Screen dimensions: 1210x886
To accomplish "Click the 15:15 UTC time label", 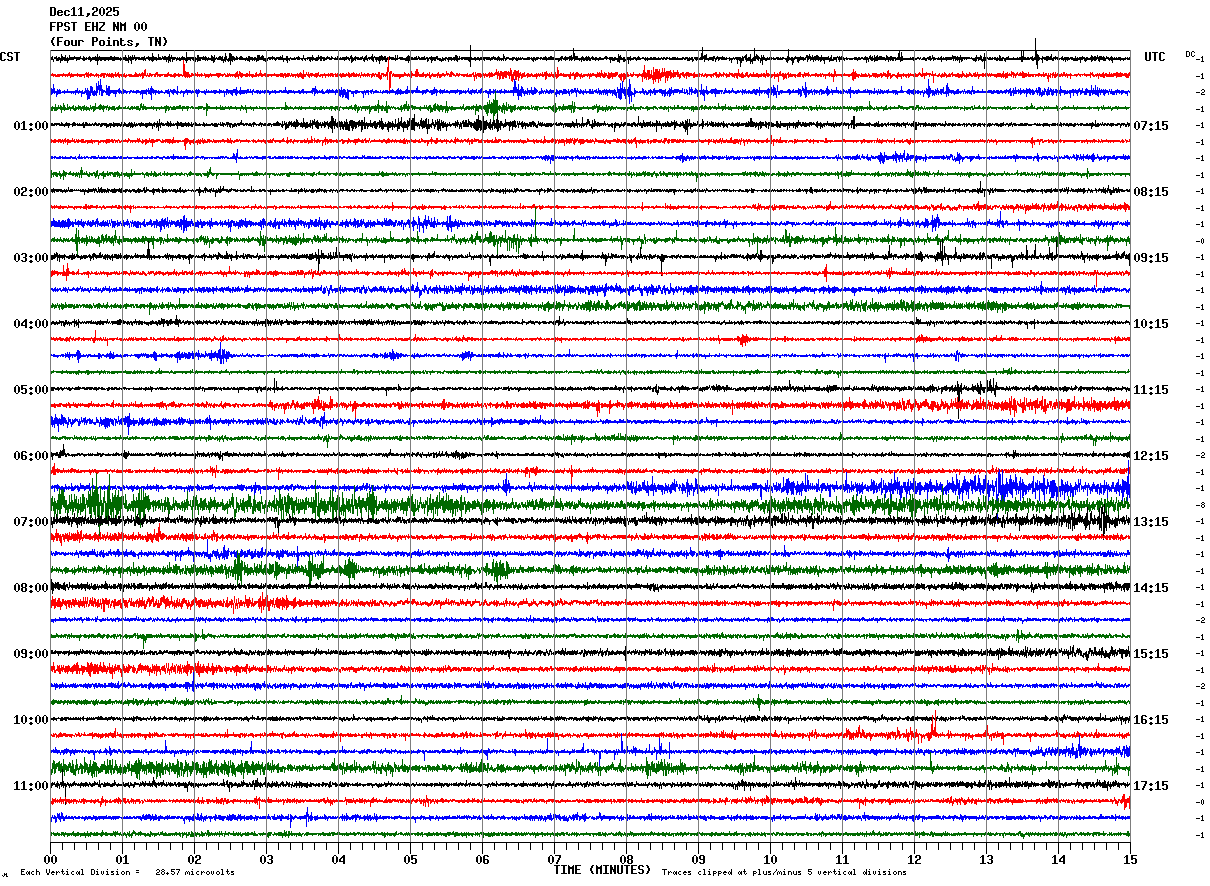I will tap(1151, 654).
